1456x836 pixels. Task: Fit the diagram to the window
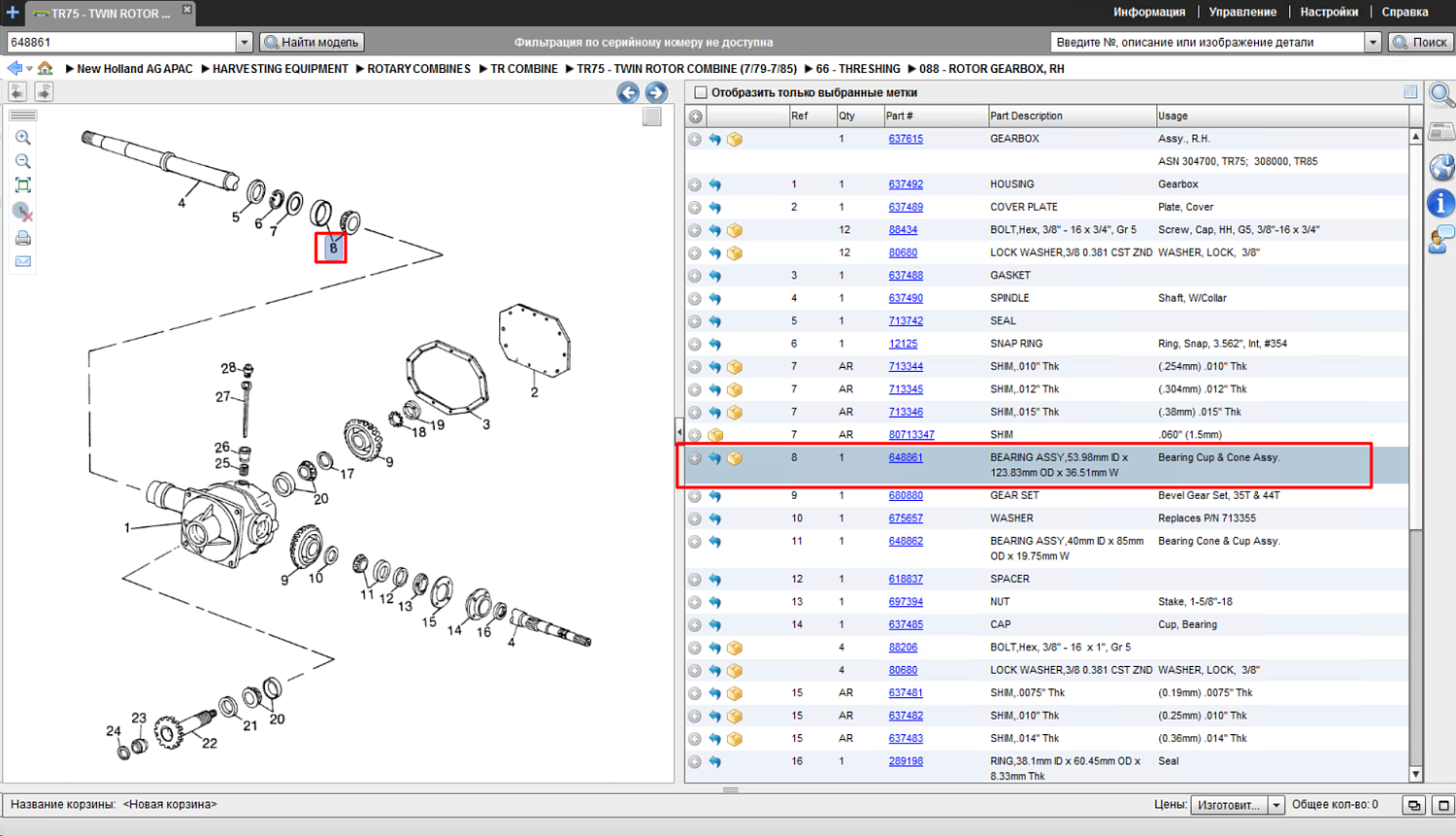[x=23, y=185]
